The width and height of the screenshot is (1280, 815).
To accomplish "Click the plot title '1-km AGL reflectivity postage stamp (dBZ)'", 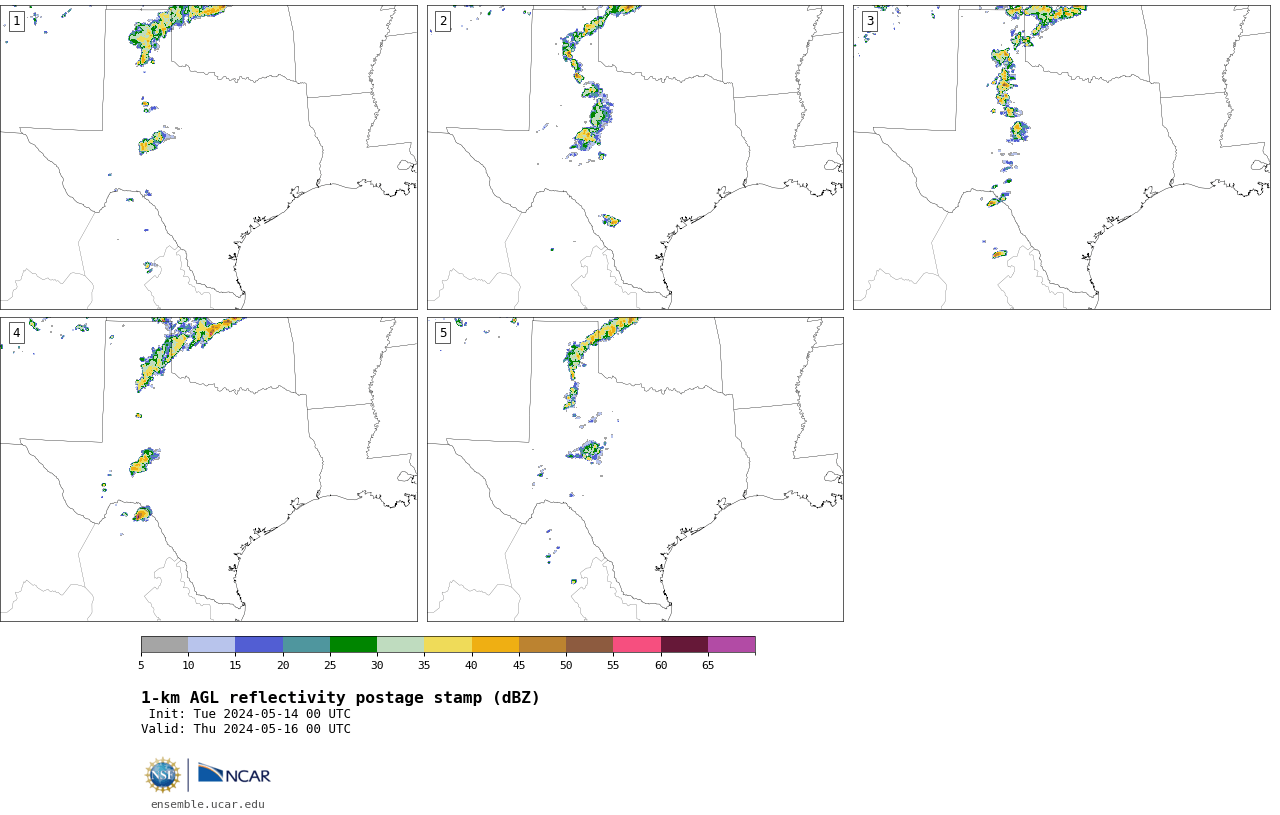I will tap(340, 698).
